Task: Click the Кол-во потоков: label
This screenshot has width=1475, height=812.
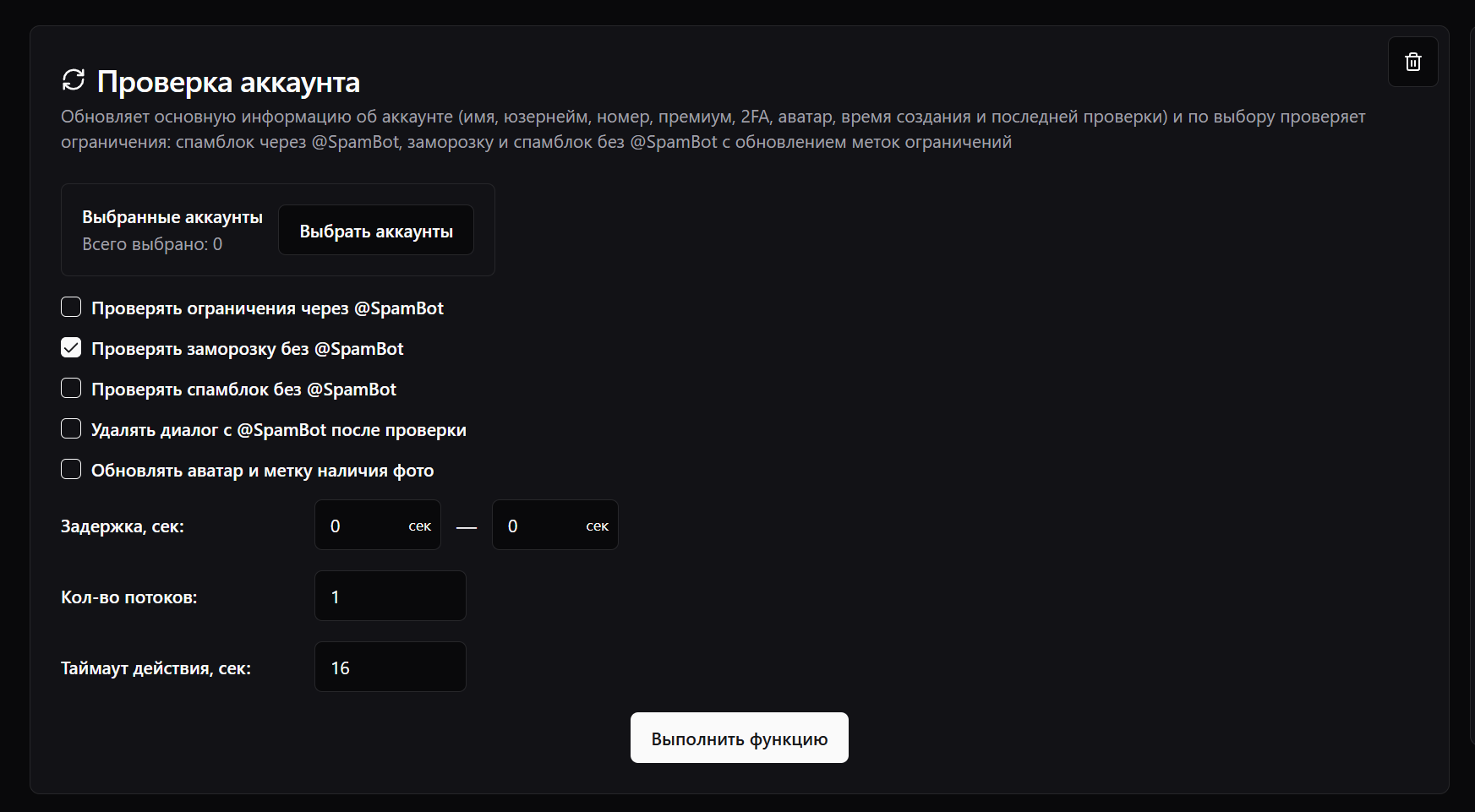Action: (x=129, y=597)
